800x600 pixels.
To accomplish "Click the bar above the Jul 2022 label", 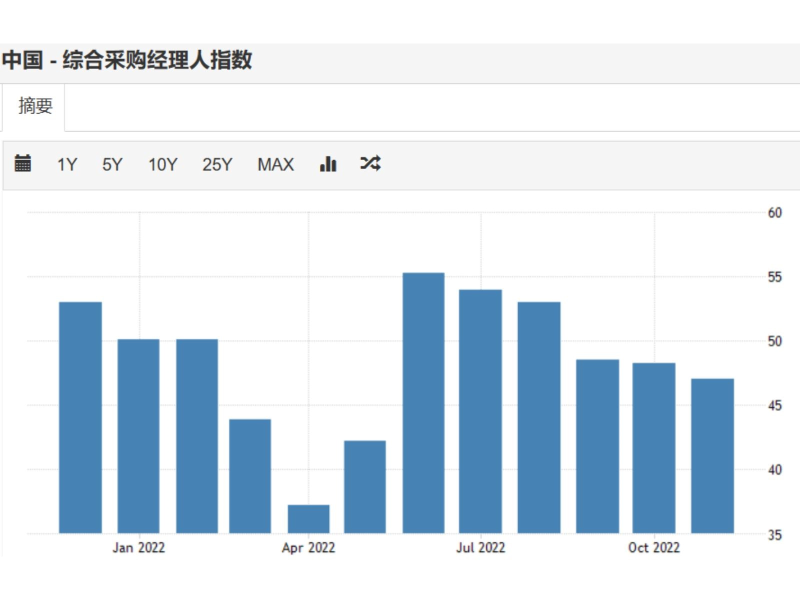I will coord(480,410).
